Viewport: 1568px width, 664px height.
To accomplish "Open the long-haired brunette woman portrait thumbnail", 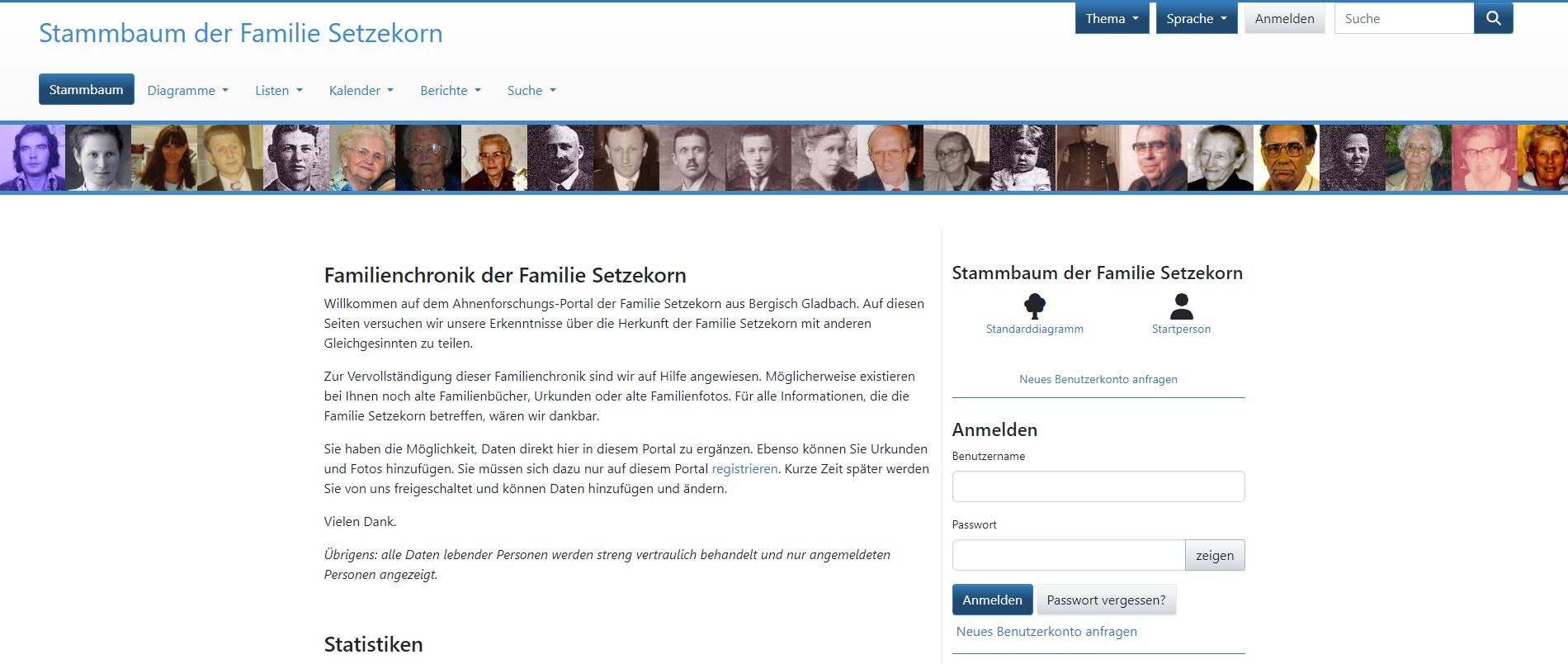I will pos(164,158).
